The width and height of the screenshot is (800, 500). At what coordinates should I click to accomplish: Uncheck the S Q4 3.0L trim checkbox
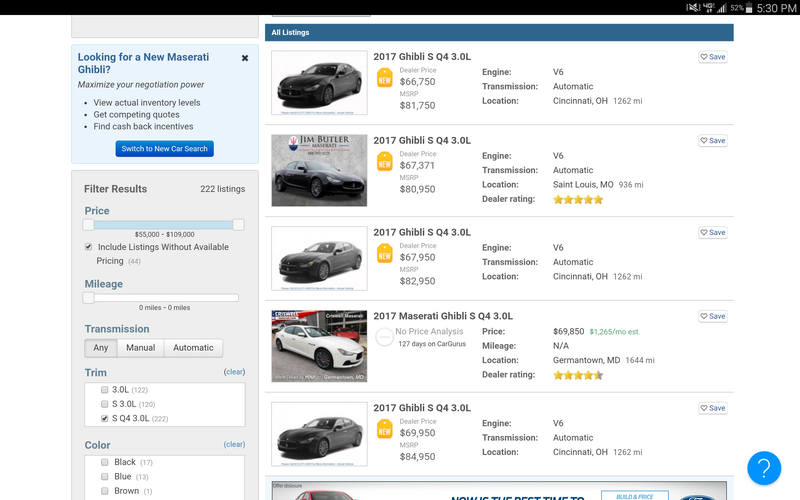[105, 418]
